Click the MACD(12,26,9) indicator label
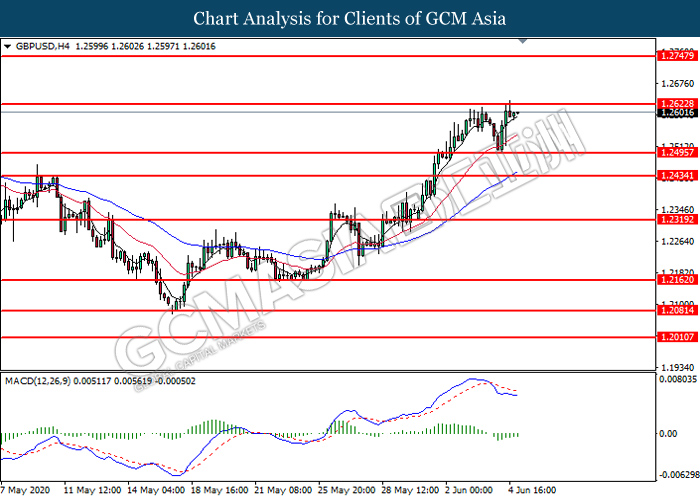Image resolution: width=700 pixels, height=500 pixels. click(38, 381)
